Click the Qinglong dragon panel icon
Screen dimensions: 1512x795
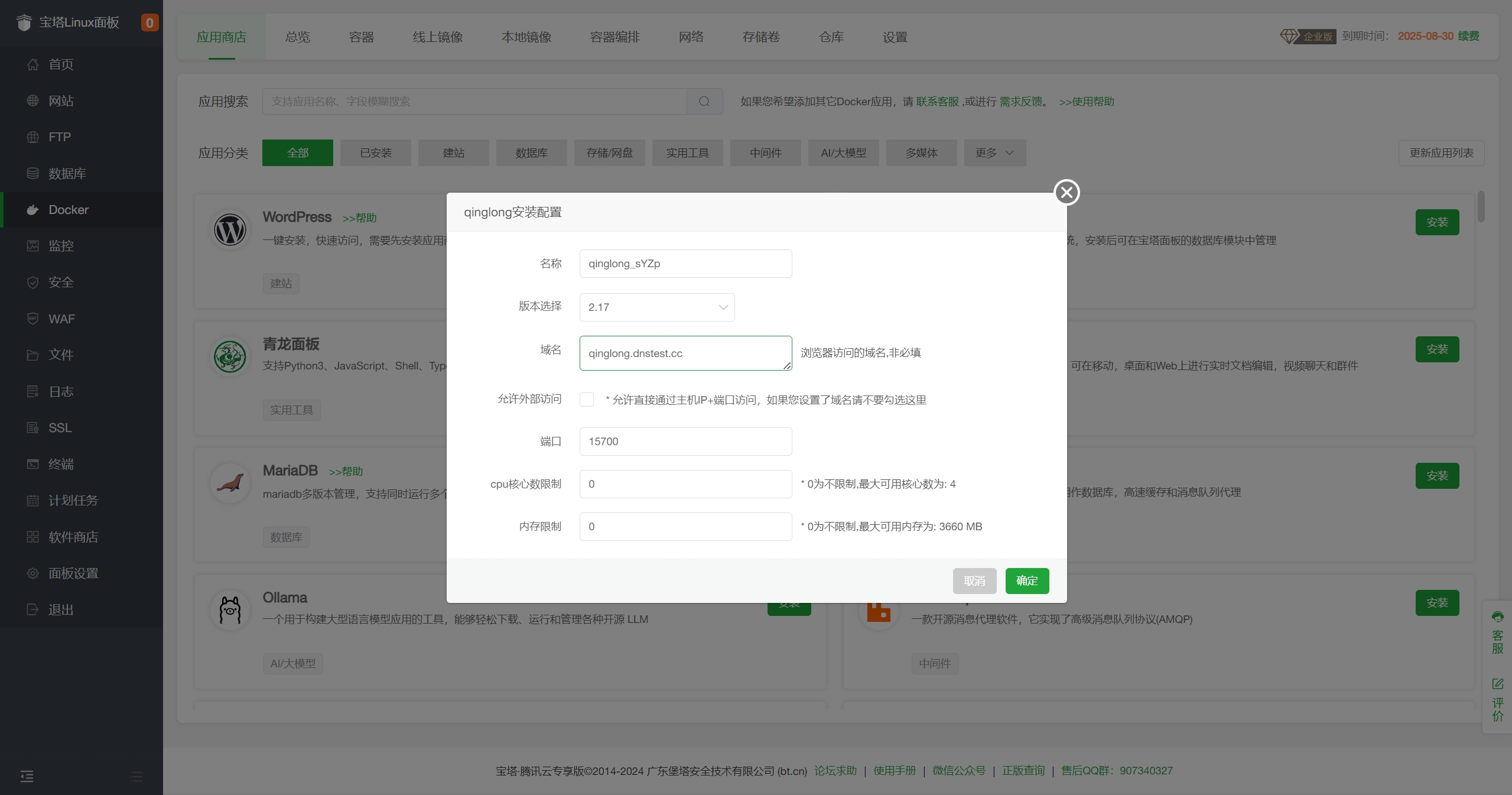230,356
